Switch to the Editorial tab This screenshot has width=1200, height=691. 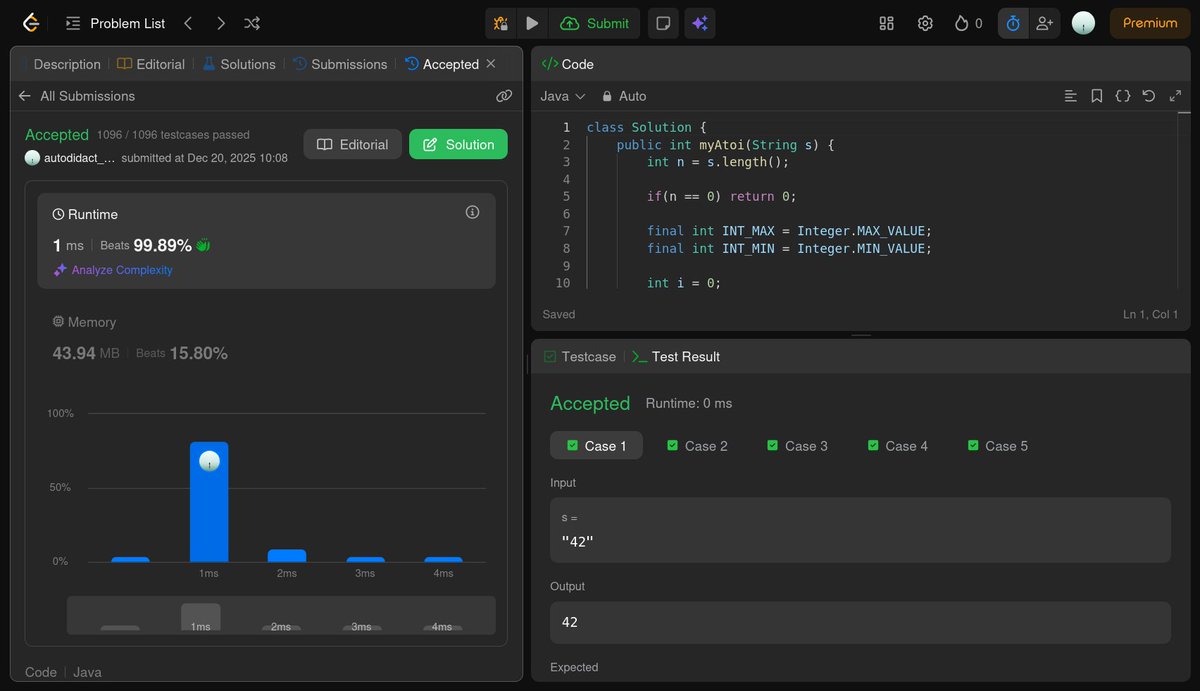151,64
